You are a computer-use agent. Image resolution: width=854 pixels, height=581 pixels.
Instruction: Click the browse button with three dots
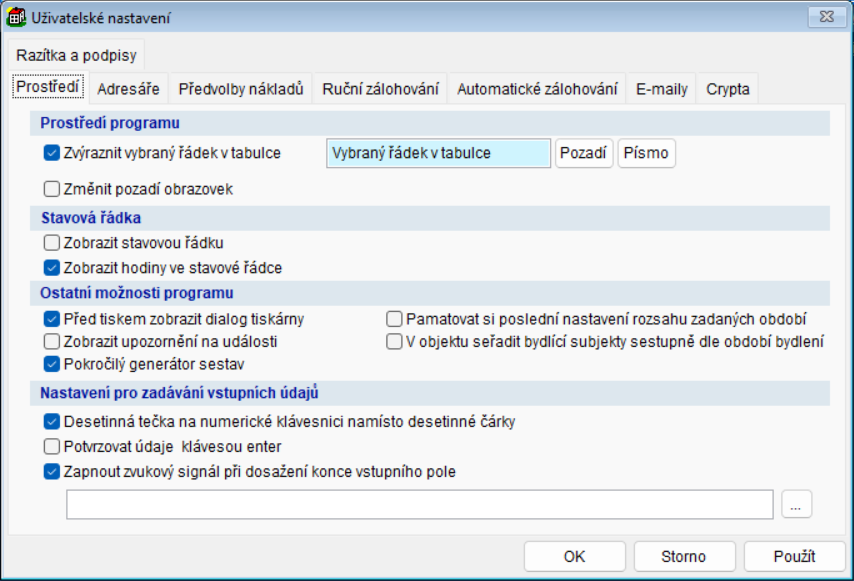[x=796, y=506]
